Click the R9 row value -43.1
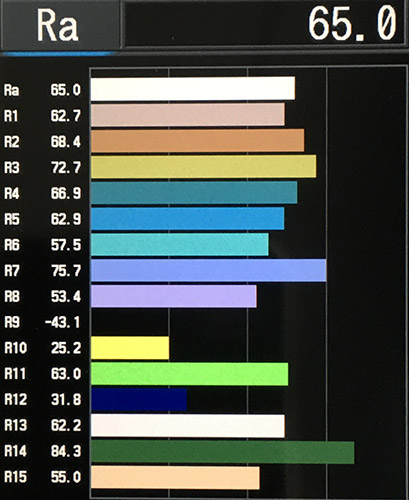 62,322
